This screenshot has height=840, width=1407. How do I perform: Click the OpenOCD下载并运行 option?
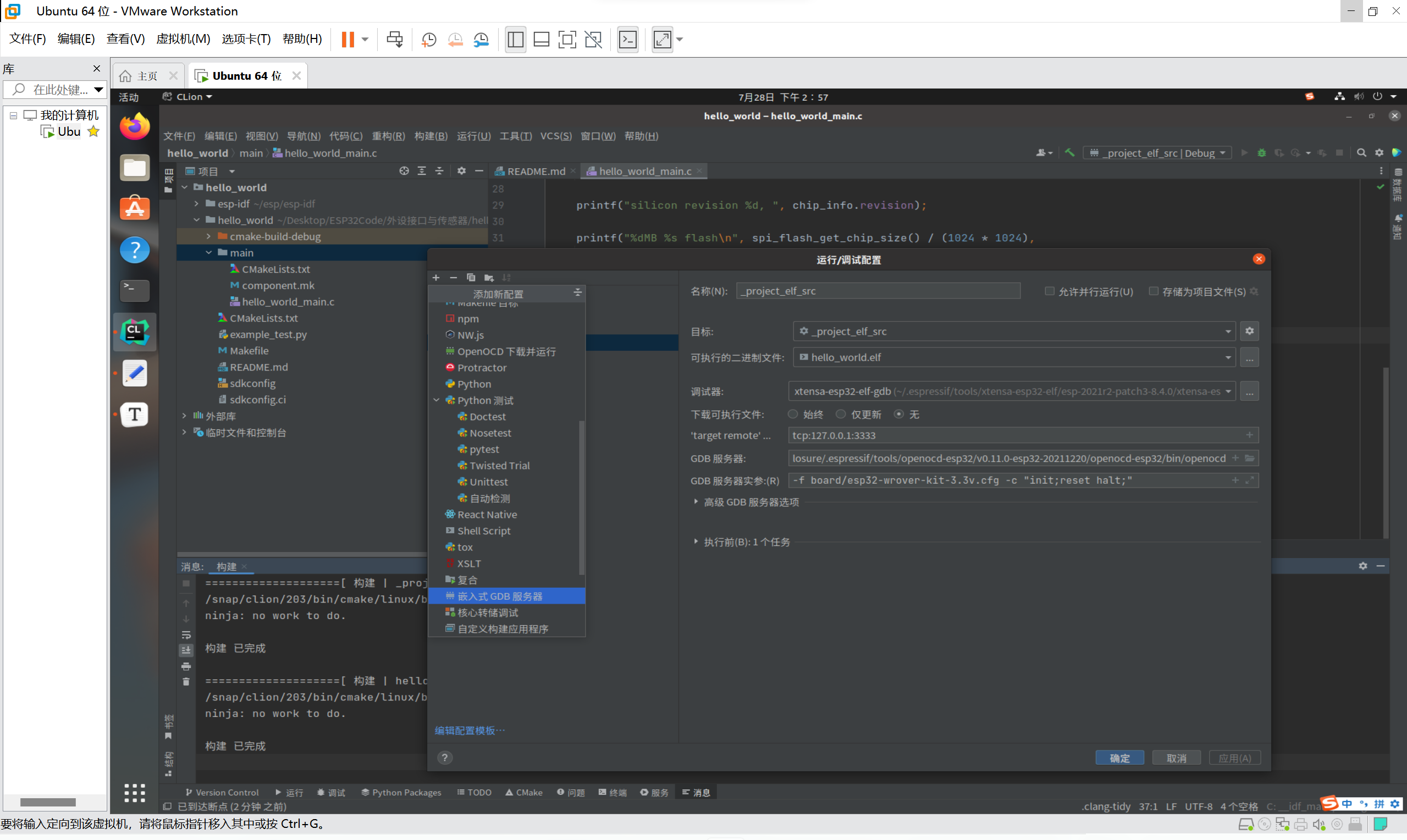509,351
